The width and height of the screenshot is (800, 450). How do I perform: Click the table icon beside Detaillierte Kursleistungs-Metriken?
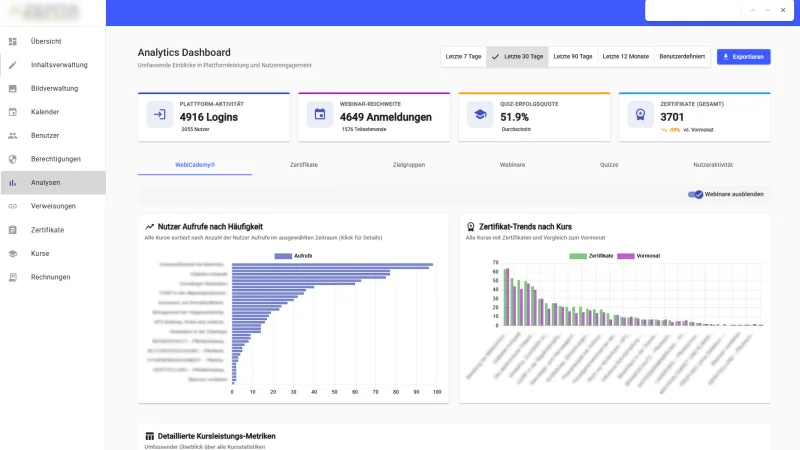[x=149, y=436]
